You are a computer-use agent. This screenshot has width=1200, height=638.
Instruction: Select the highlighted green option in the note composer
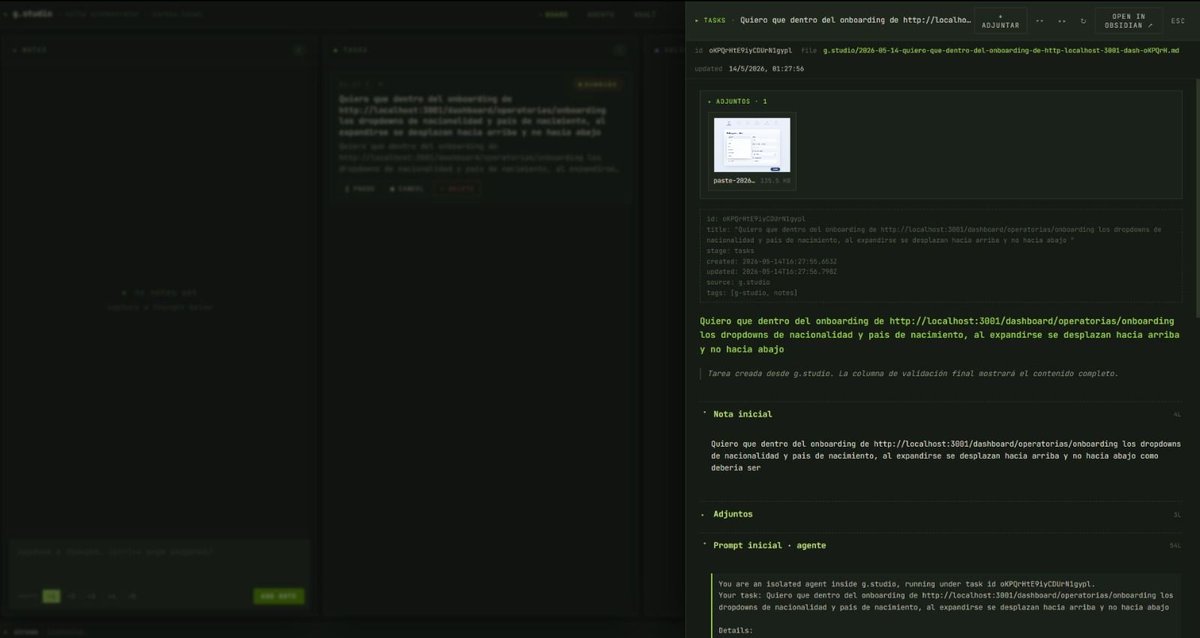click(51, 596)
